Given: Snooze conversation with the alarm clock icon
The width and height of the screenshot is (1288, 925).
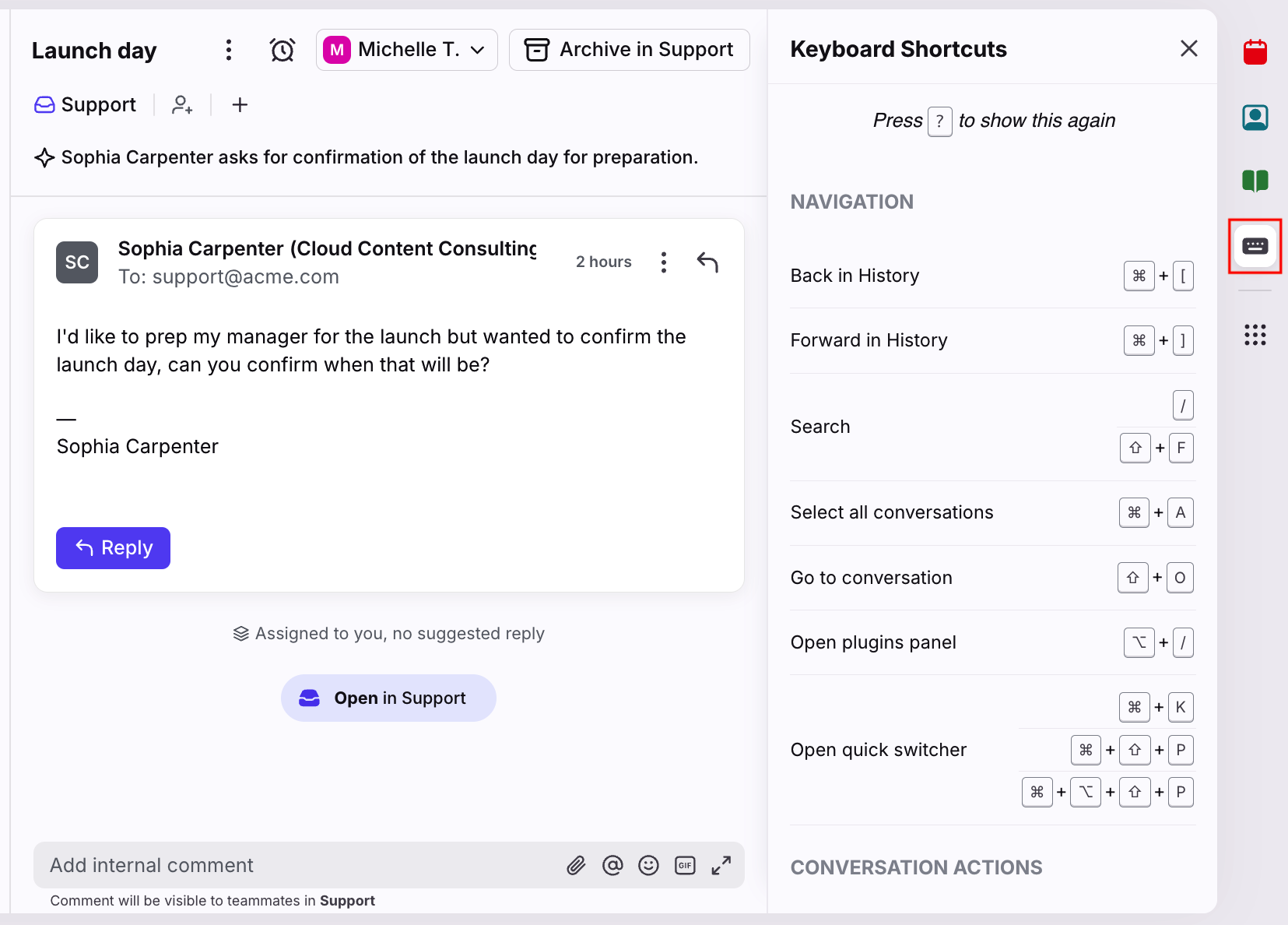Looking at the screenshot, I should [x=283, y=50].
